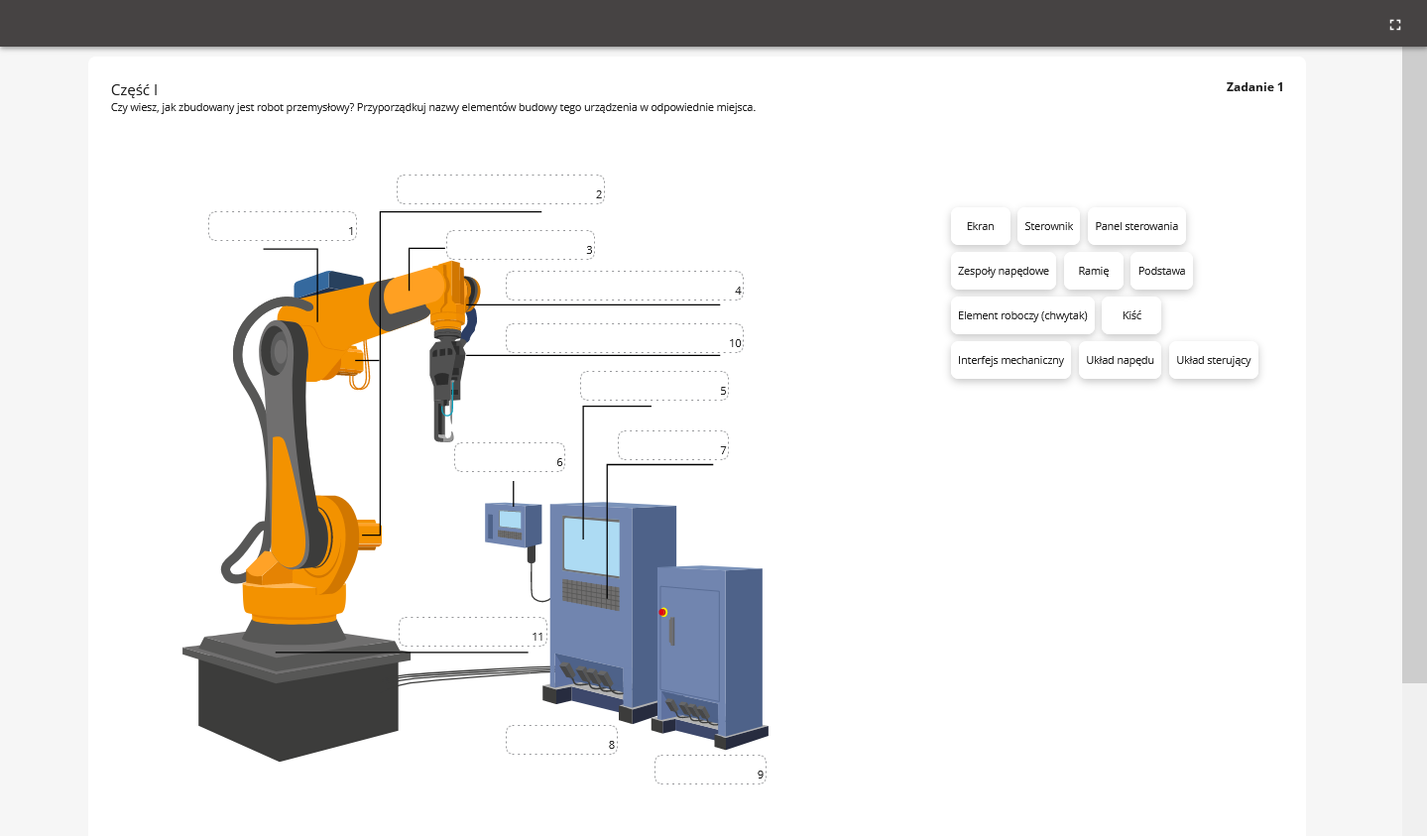Choose the Zespoły napędowe chip

pos(1003,271)
